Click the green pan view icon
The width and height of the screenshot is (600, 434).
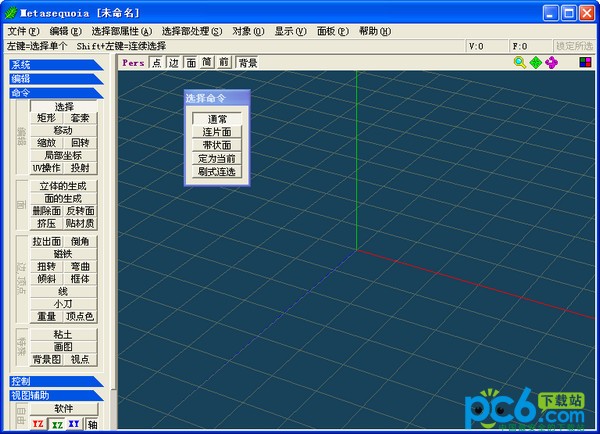coord(536,62)
